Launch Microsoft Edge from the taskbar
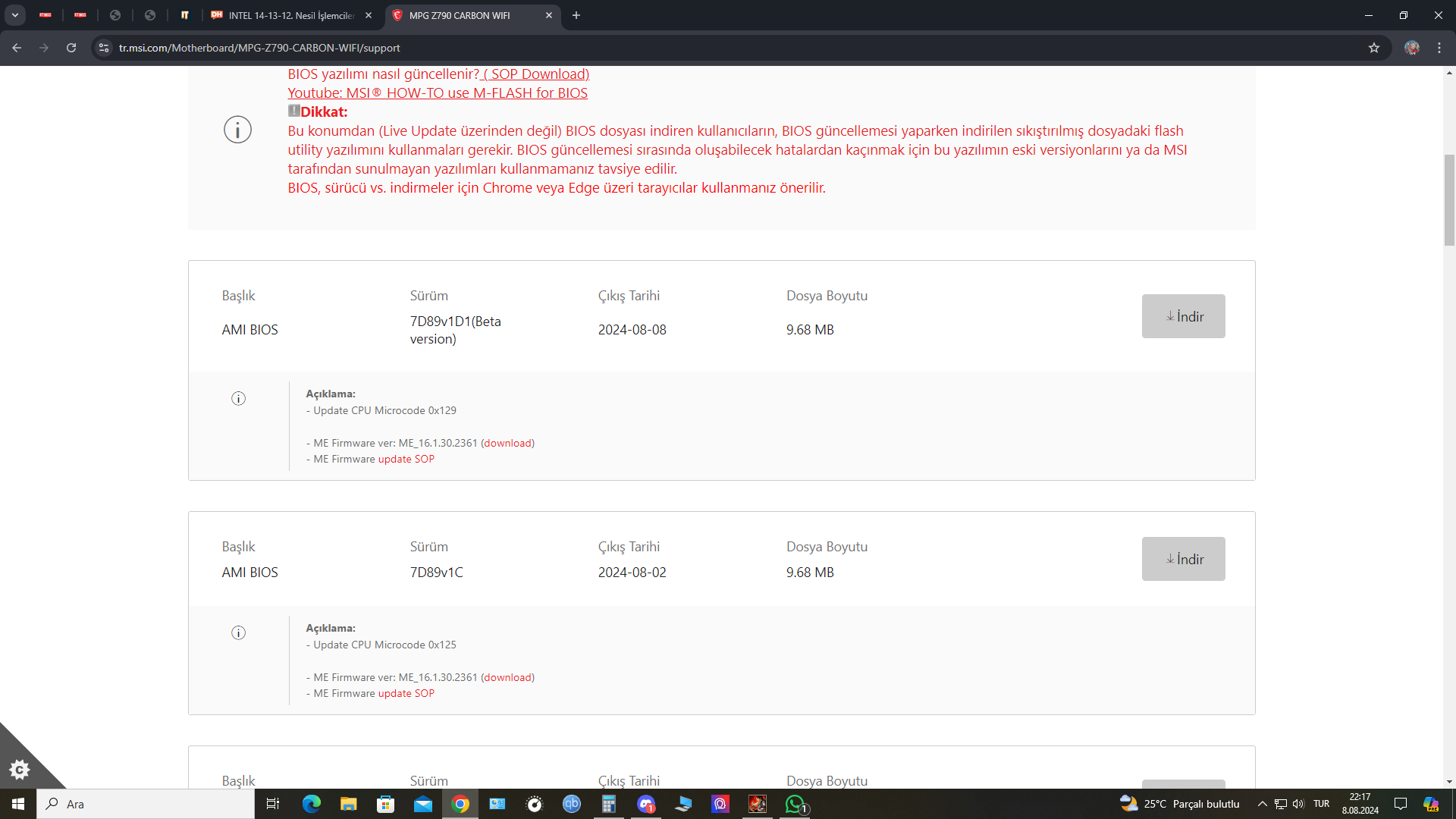Viewport: 1456px width, 819px height. (311, 804)
